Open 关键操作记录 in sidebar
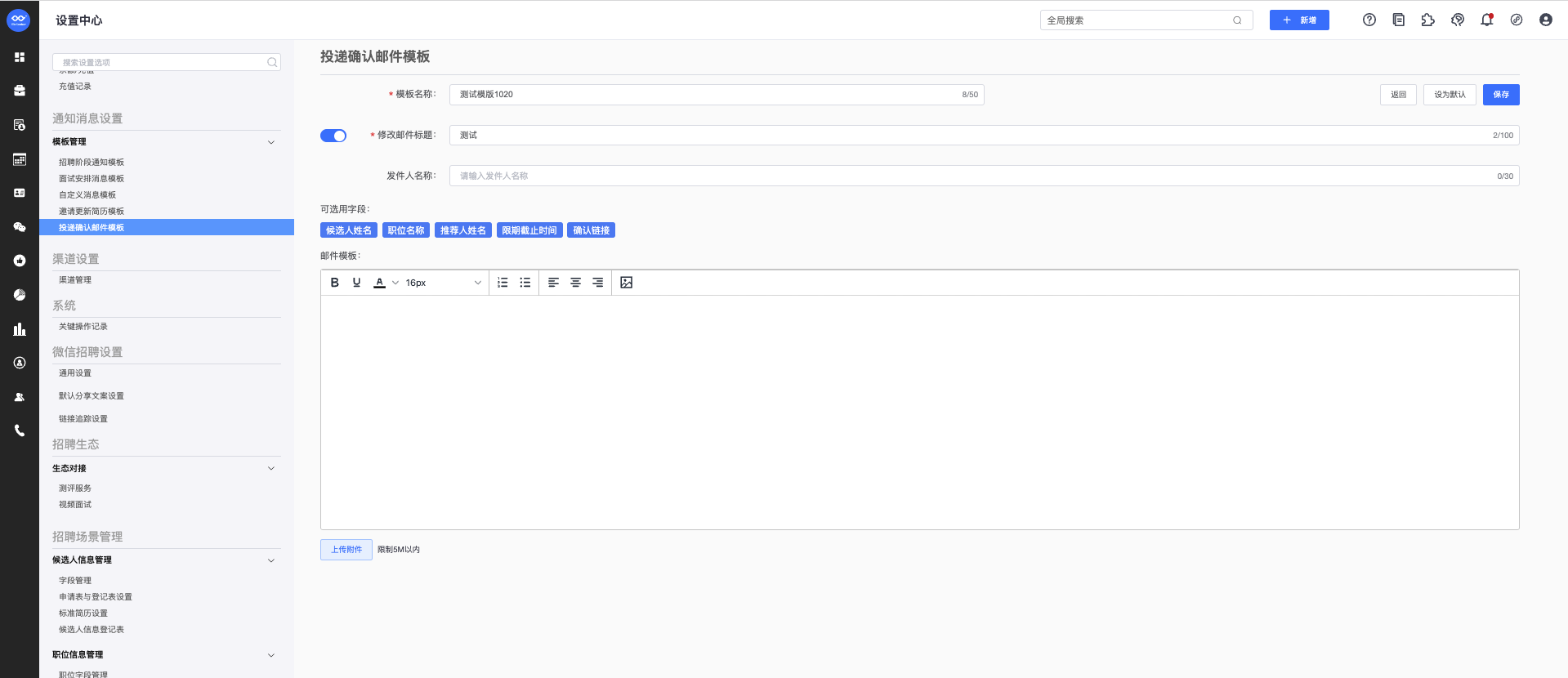 (x=83, y=327)
